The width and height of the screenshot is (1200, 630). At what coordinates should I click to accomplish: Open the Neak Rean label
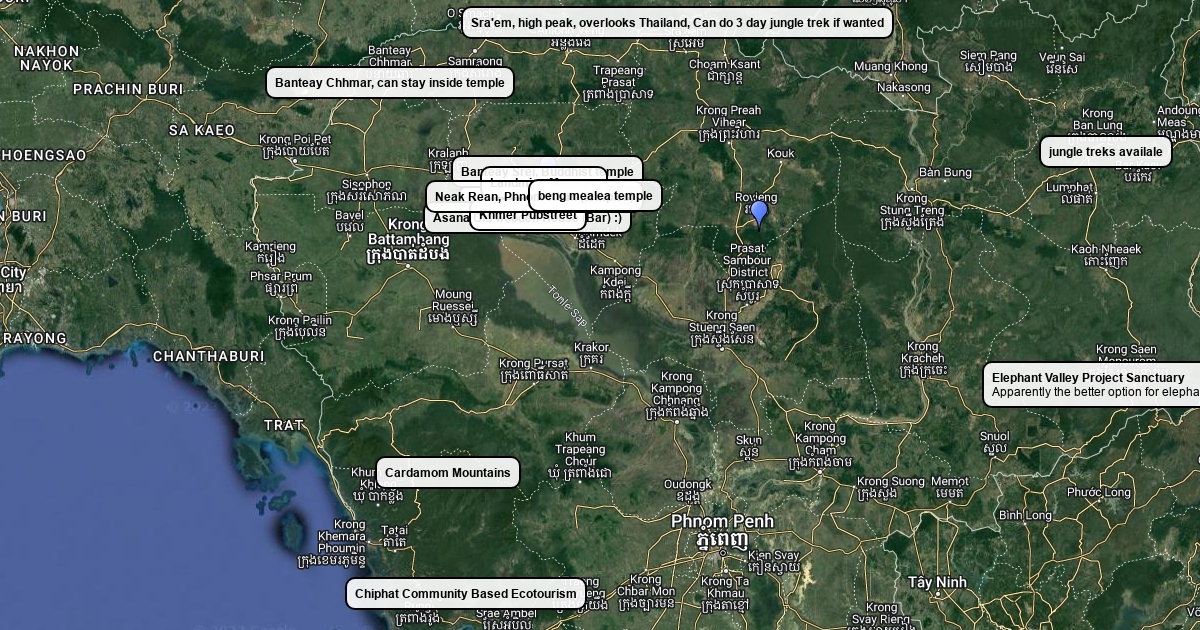click(476, 197)
